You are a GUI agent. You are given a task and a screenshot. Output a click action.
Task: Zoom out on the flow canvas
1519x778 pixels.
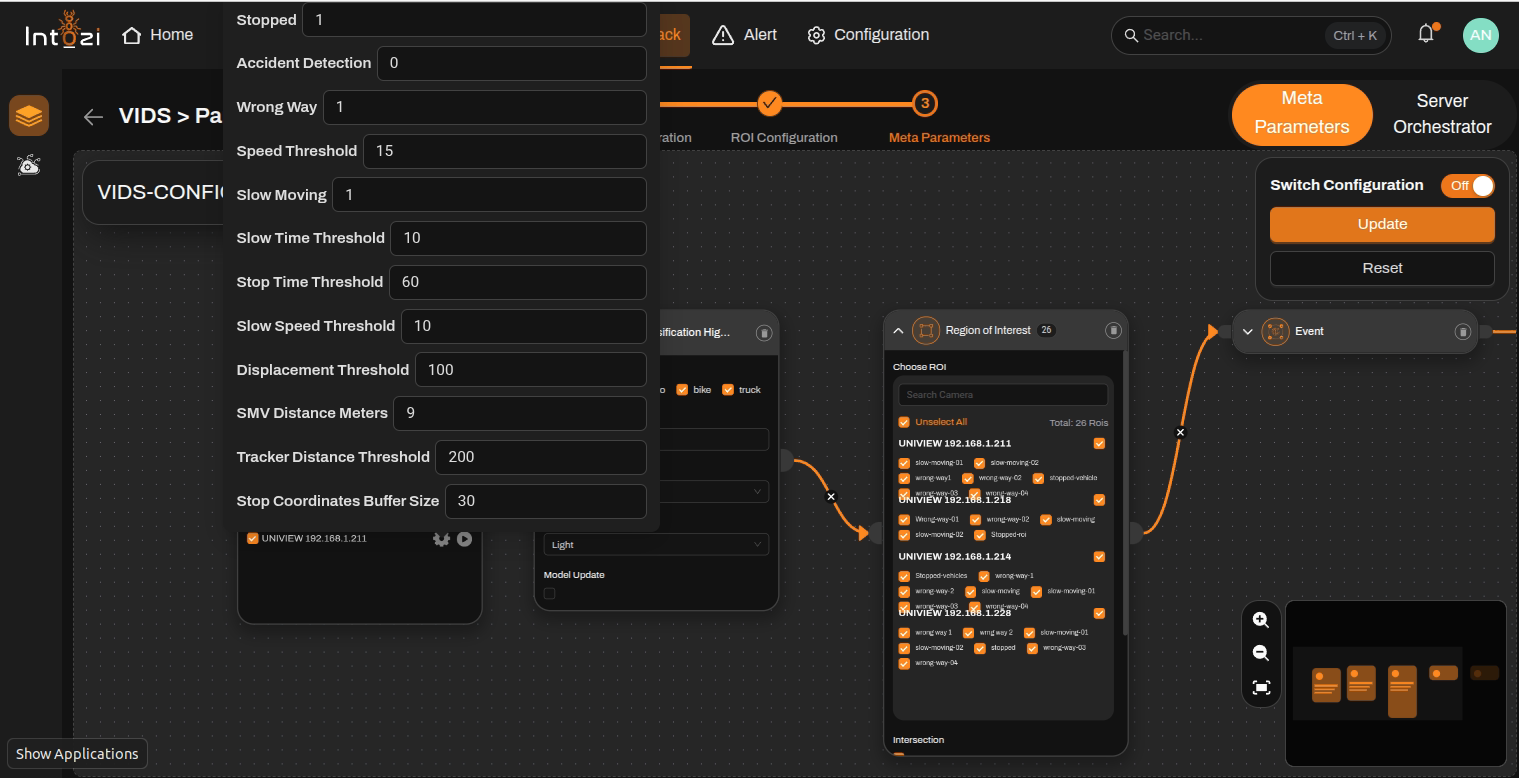(1261, 653)
